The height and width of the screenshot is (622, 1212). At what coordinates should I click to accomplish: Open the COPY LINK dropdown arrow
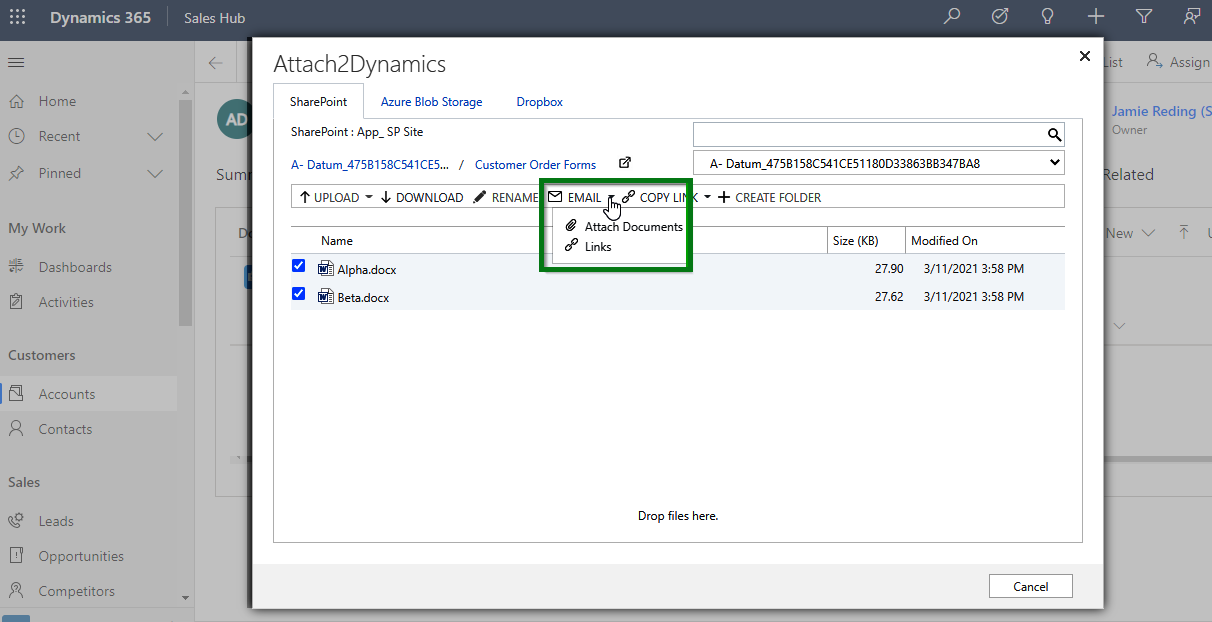pyautogui.click(x=708, y=197)
